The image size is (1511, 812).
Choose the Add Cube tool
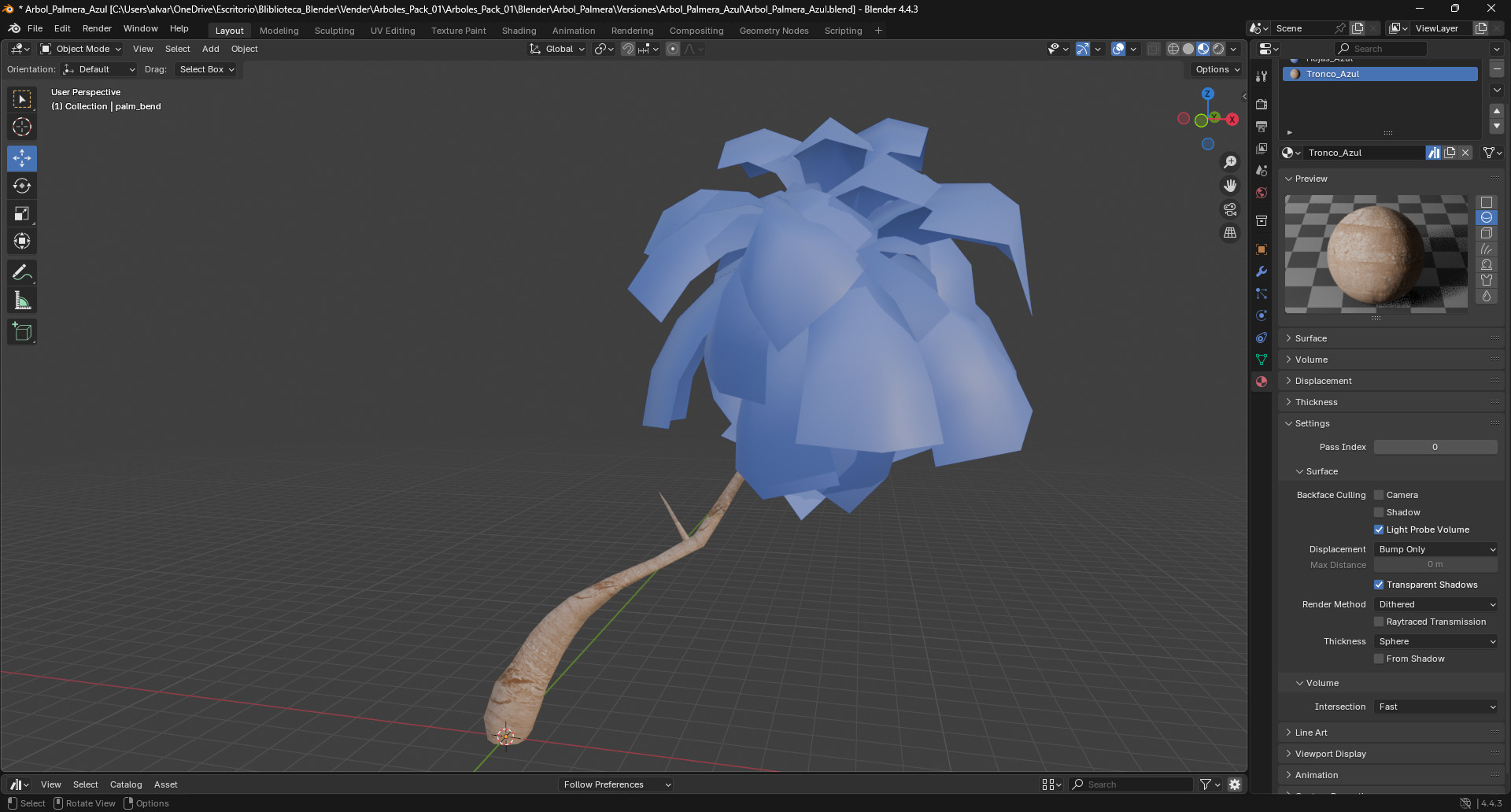22,332
